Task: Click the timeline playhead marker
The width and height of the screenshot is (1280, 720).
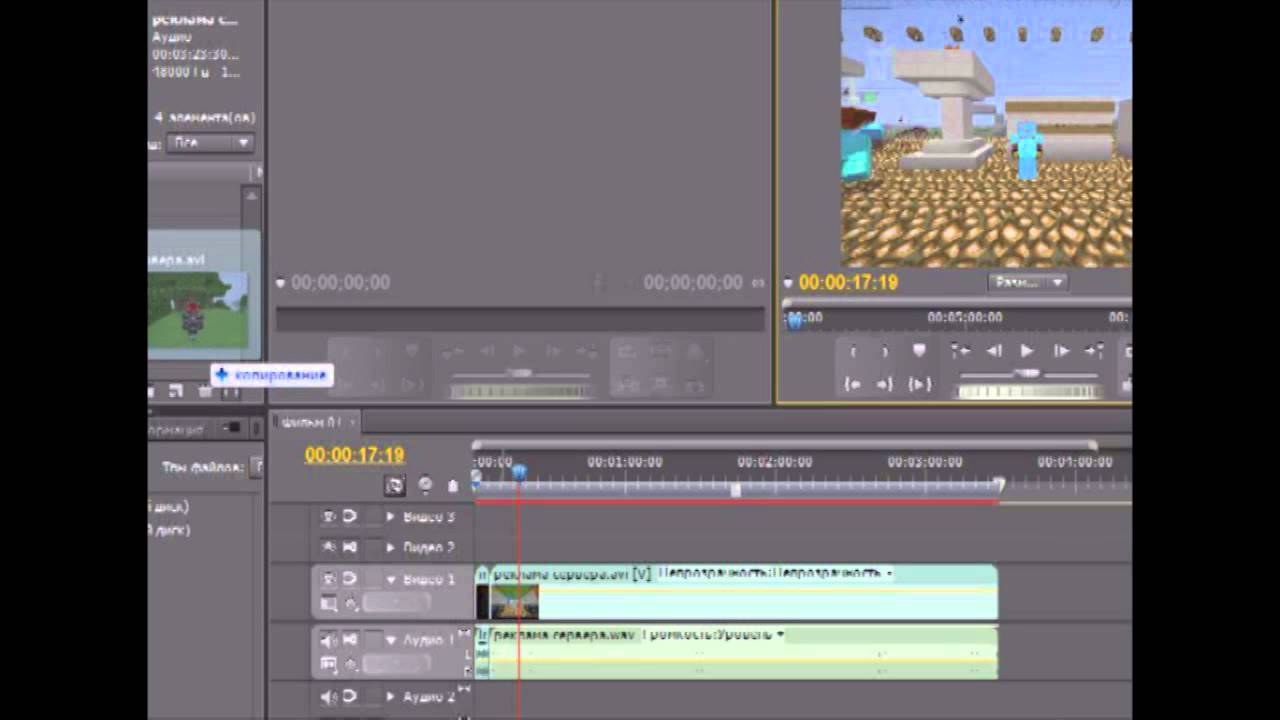Action: point(519,471)
